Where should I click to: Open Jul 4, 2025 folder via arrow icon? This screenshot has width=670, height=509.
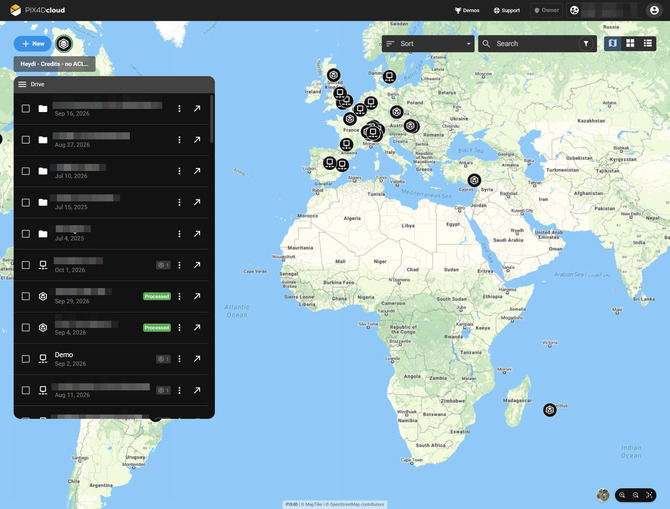point(197,234)
